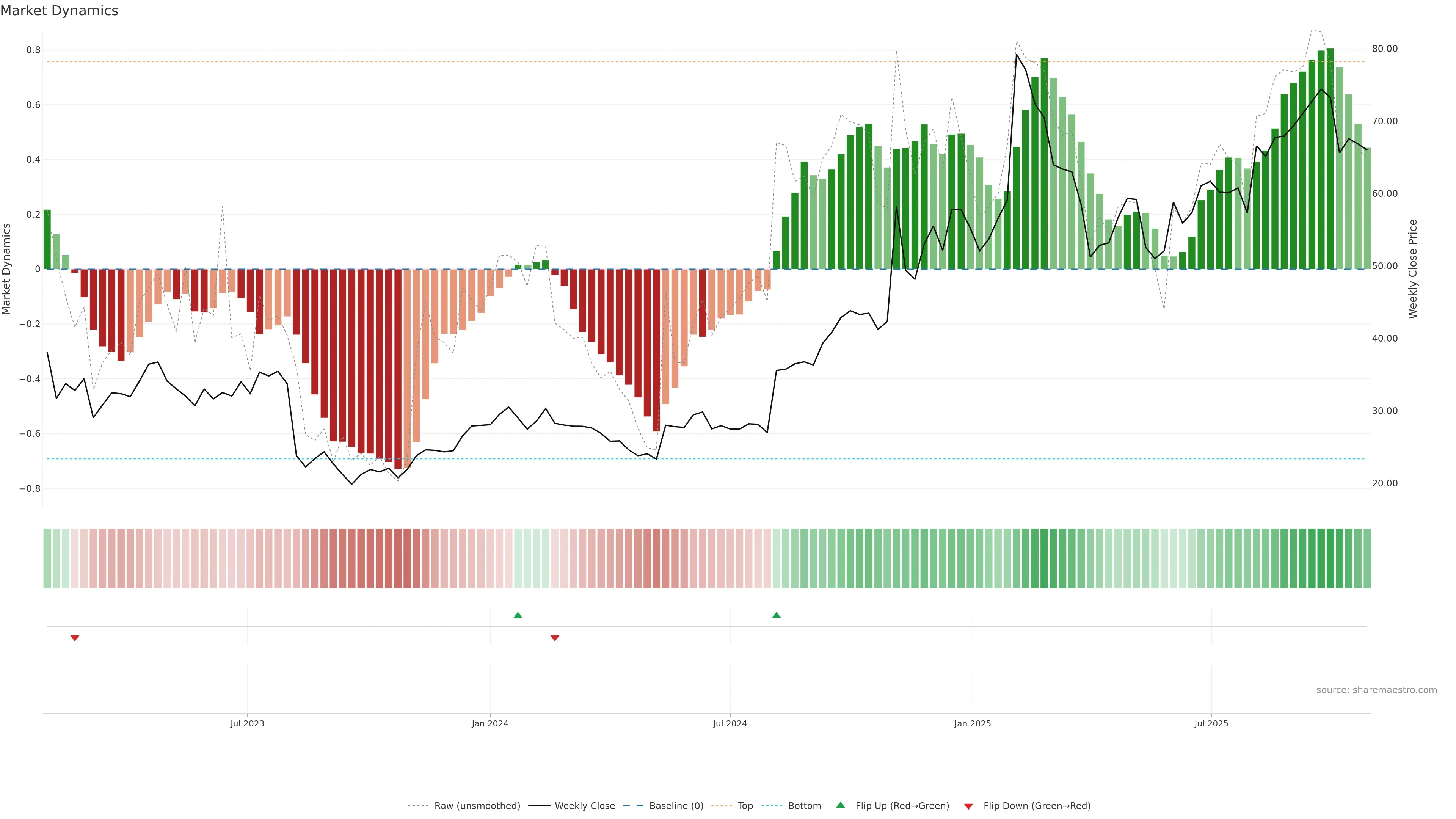Select the Jan 2025 x-axis label
1456x819 pixels.
click(x=972, y=723)
